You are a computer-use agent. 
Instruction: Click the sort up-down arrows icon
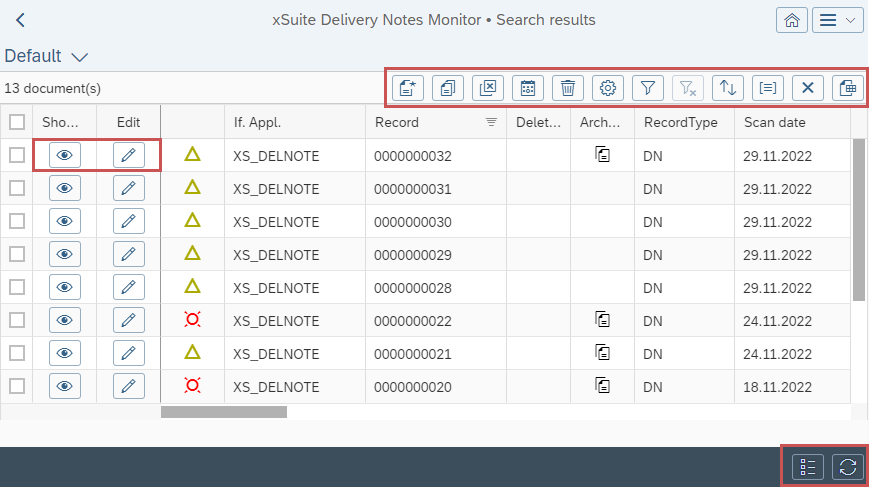(x=728, y=88)
